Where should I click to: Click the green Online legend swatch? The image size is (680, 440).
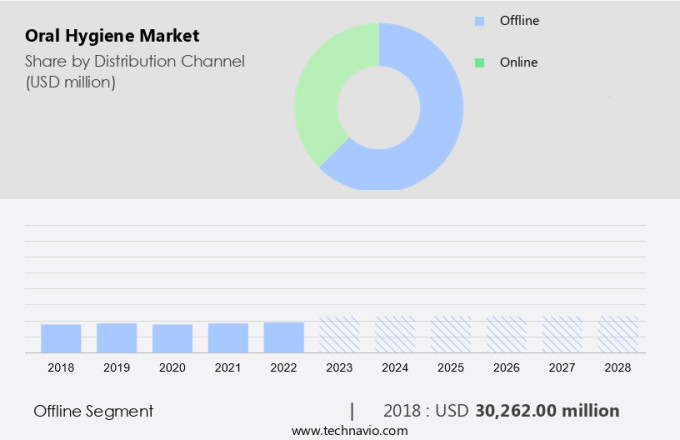click(x=479, y=62)
